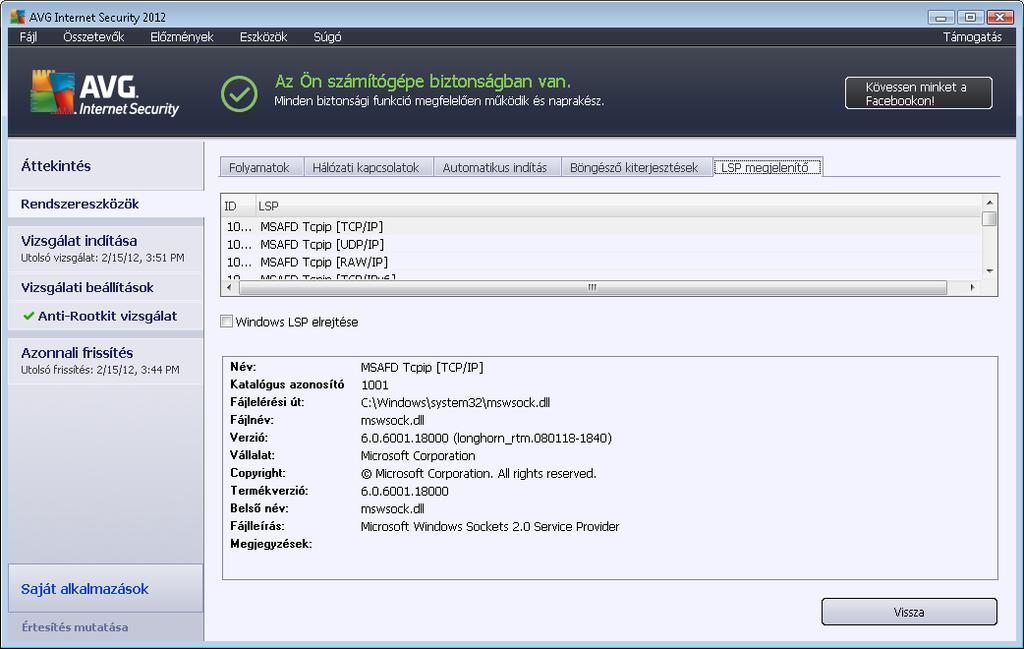Open the Támogatás menu
The width and height of the screenshot is (1024, 649).
tap(972, 37)
